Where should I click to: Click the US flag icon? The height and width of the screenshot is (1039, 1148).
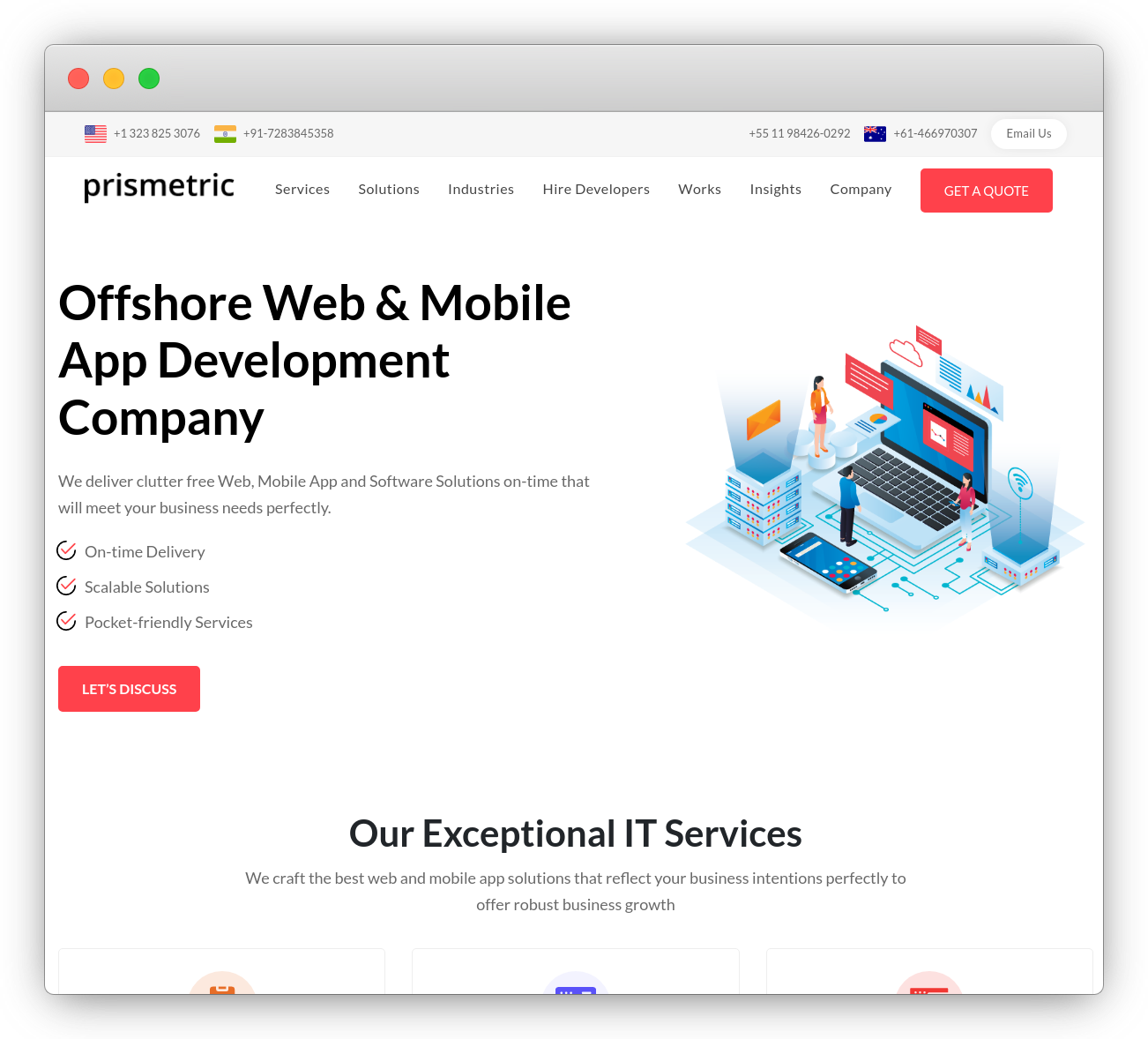click(95, 133)
